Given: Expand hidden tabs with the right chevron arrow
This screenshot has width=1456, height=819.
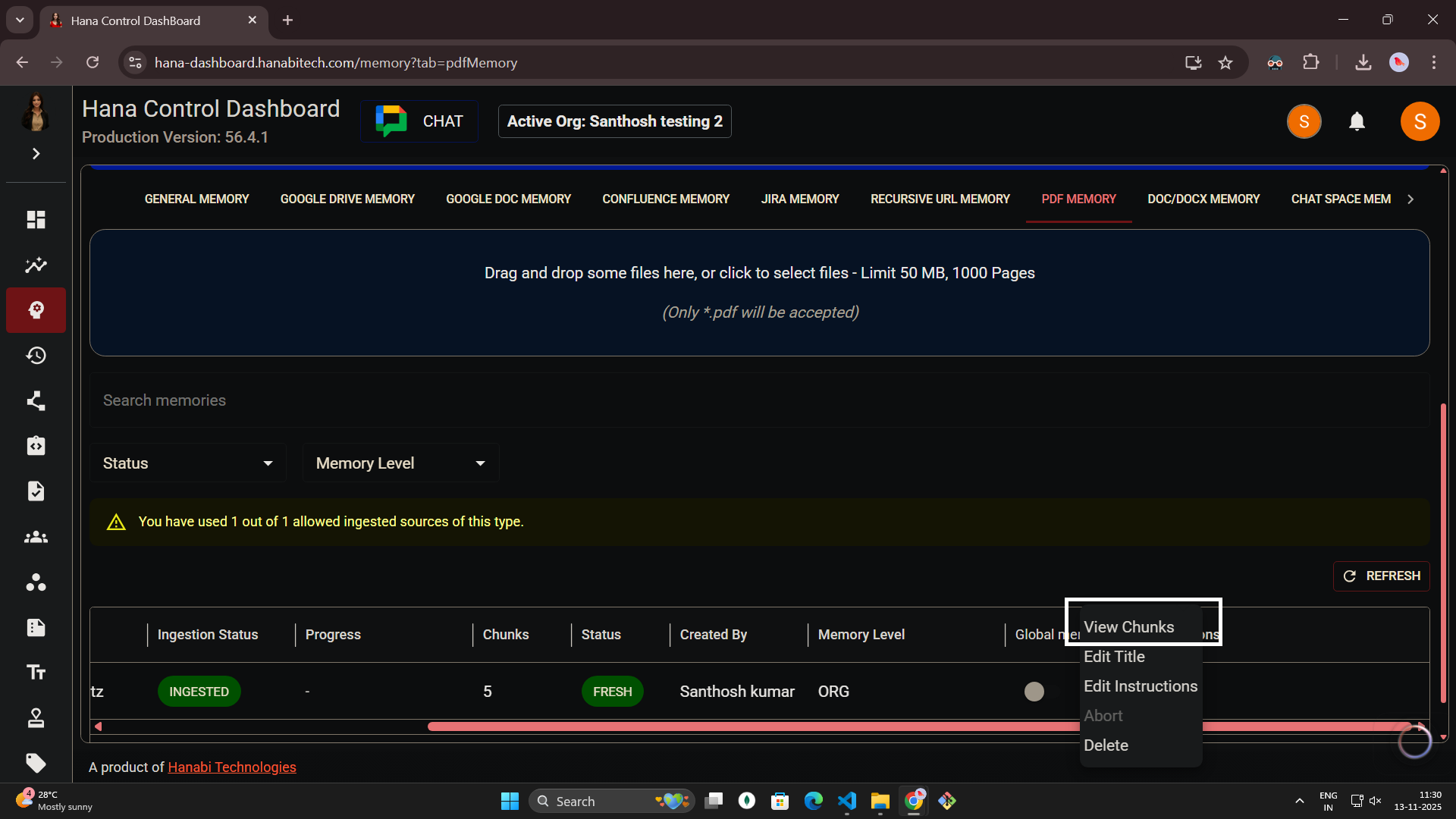Looking at the screenshot, I should click(1410, 199).
